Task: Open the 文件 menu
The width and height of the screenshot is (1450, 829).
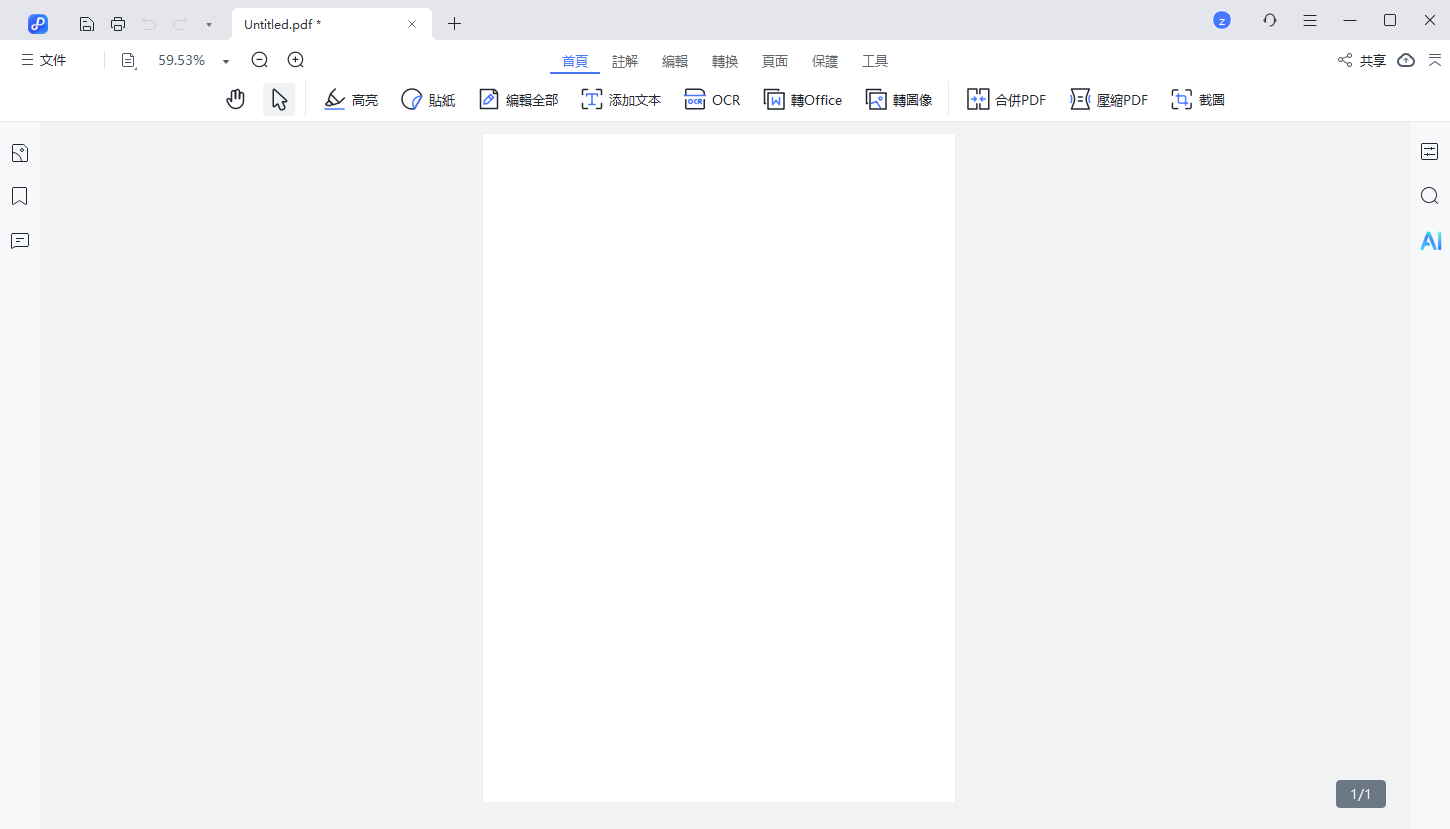Action: [x=44, y=60]
